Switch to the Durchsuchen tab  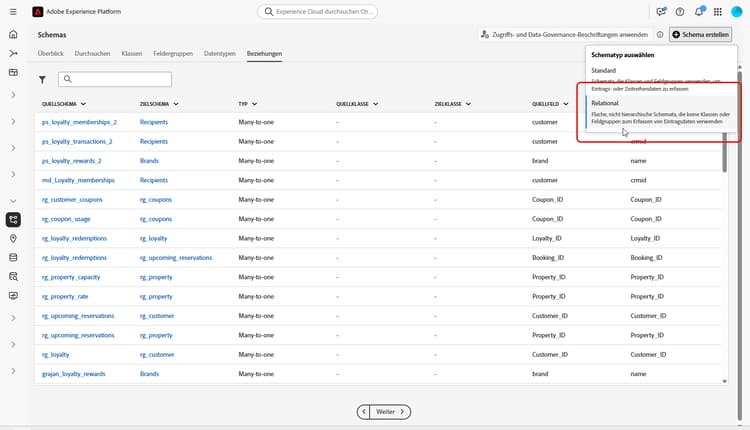pyautogui.click(x=92, y=54)
